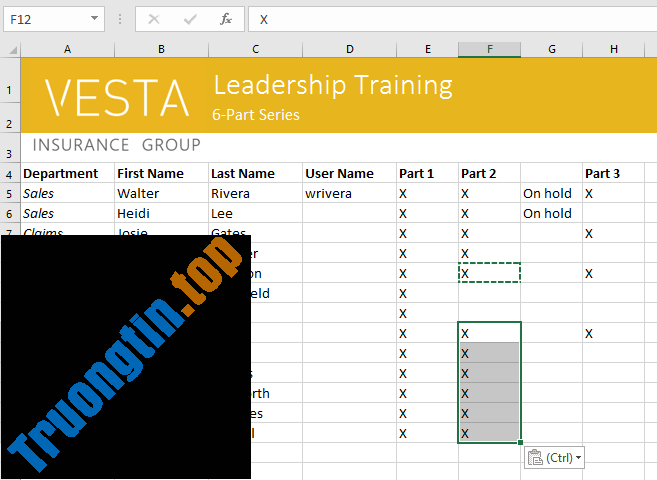657x480 pixels.
Task: Select column G header
Action: pyautogui.click(x=551, y=49)
